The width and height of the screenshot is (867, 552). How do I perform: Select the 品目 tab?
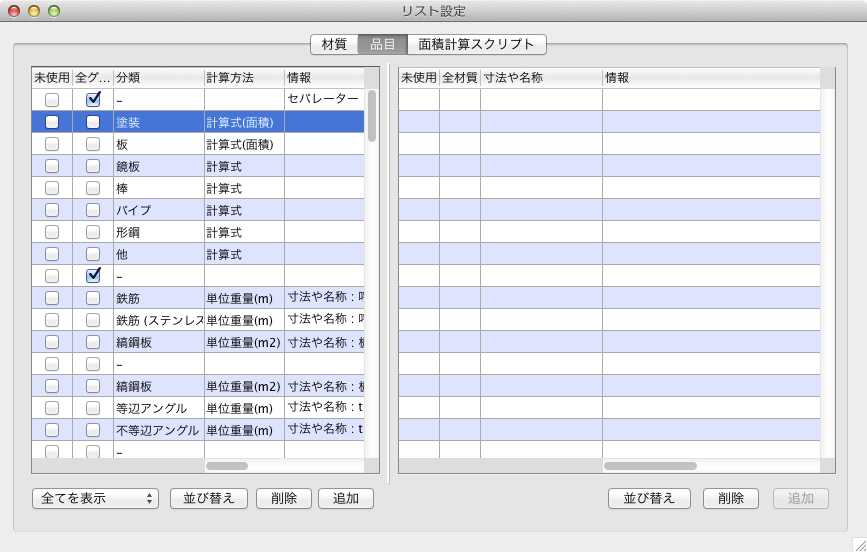[x=382, y=44]
